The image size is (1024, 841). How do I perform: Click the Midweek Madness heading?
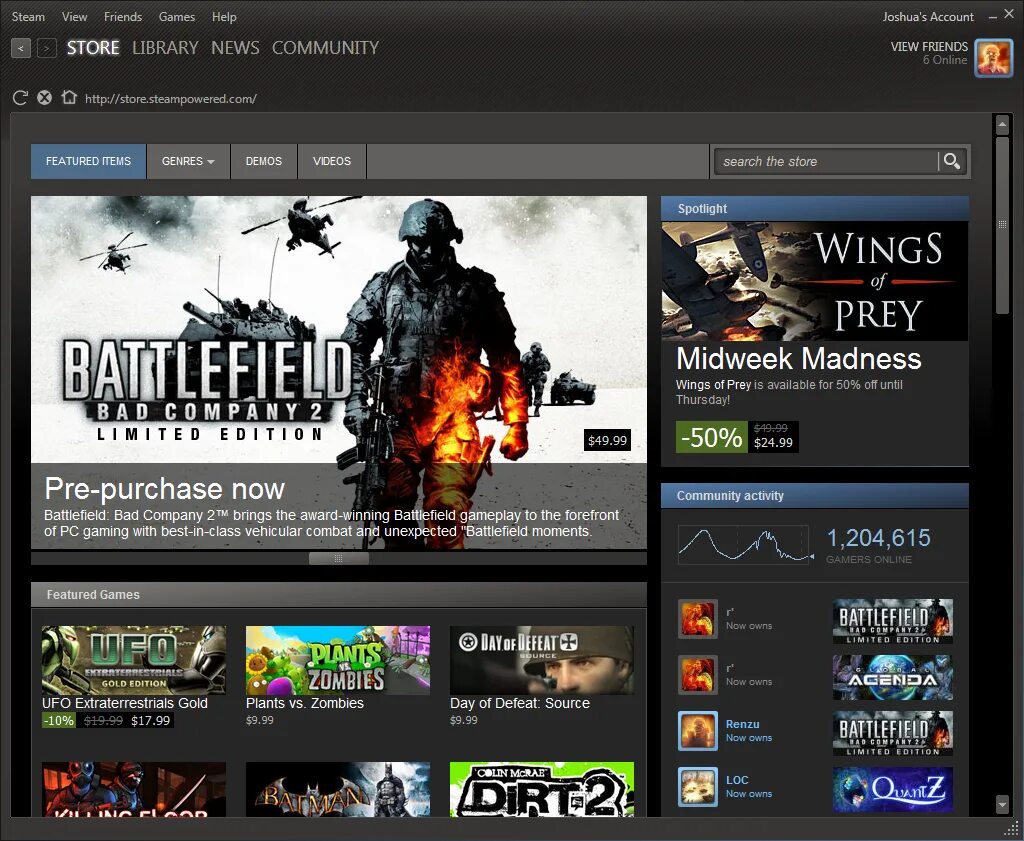pos(799,358)
